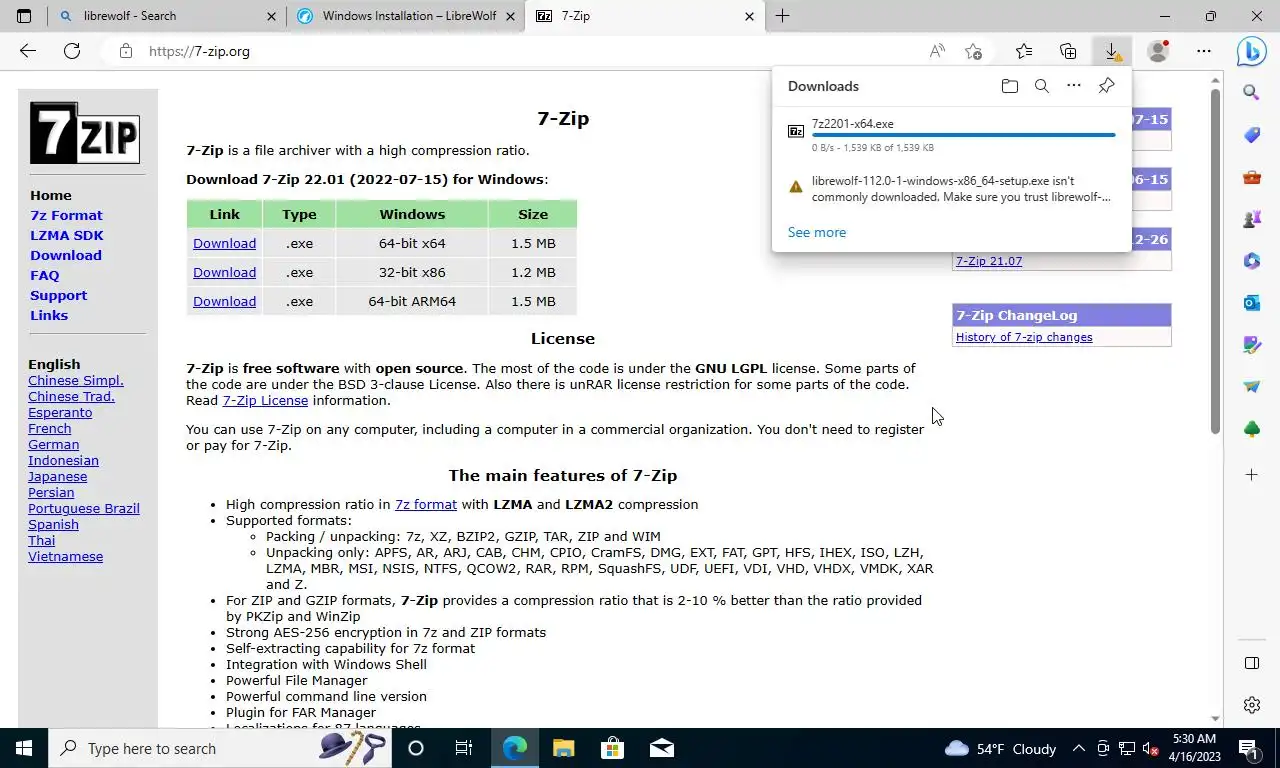Open the Favorites list icon
Image resolution: width=1280 pixels, height=768 pixels.
click(1024, 51)
